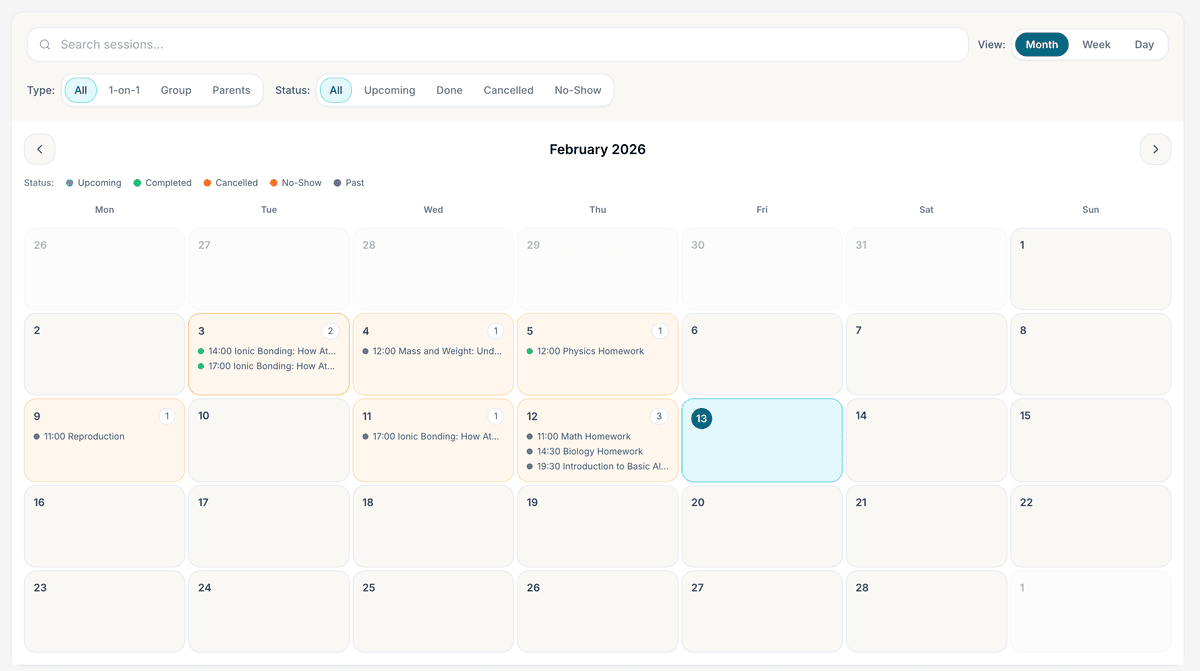The image size is (1200, 671).
Task: Click the count badge on February 3
Action: tap(330, 330)
